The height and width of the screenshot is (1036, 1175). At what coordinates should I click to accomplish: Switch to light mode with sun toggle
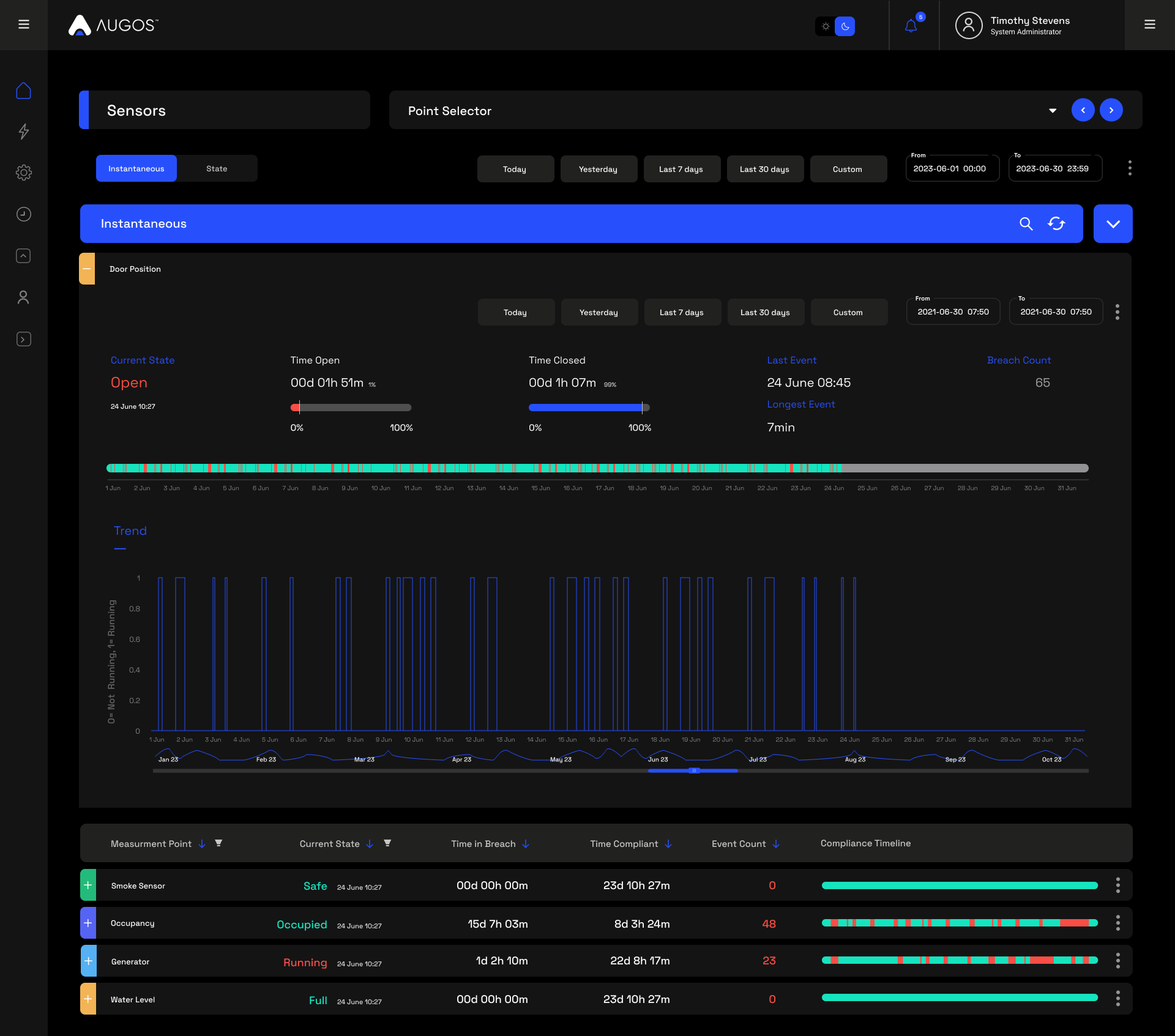coord(826,26)
